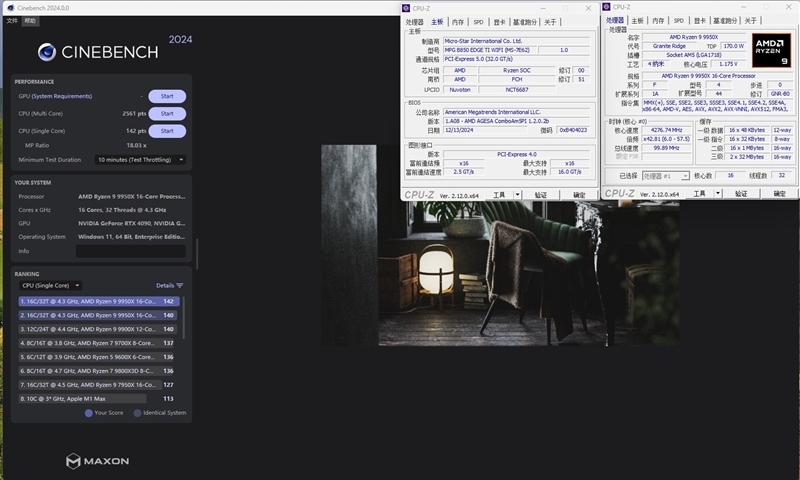Click the Info text field
The width and height of the screenshot is (800, 480).
[131, 251]
